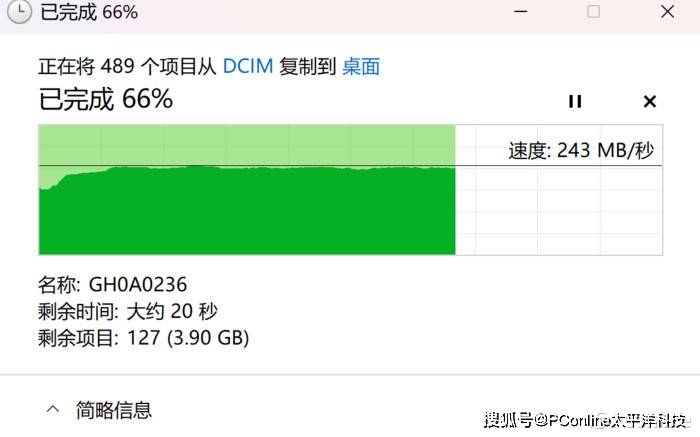Click the 正在将 489 个项目从 text
700x437 pixels.
tap(127, 67)
